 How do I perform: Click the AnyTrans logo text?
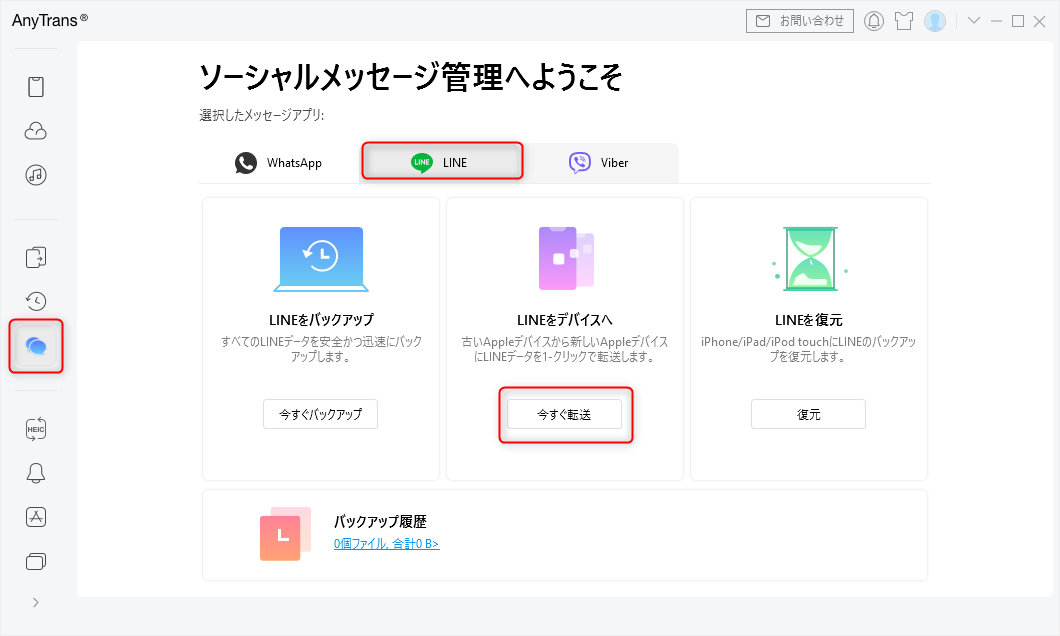coord(49,20)
